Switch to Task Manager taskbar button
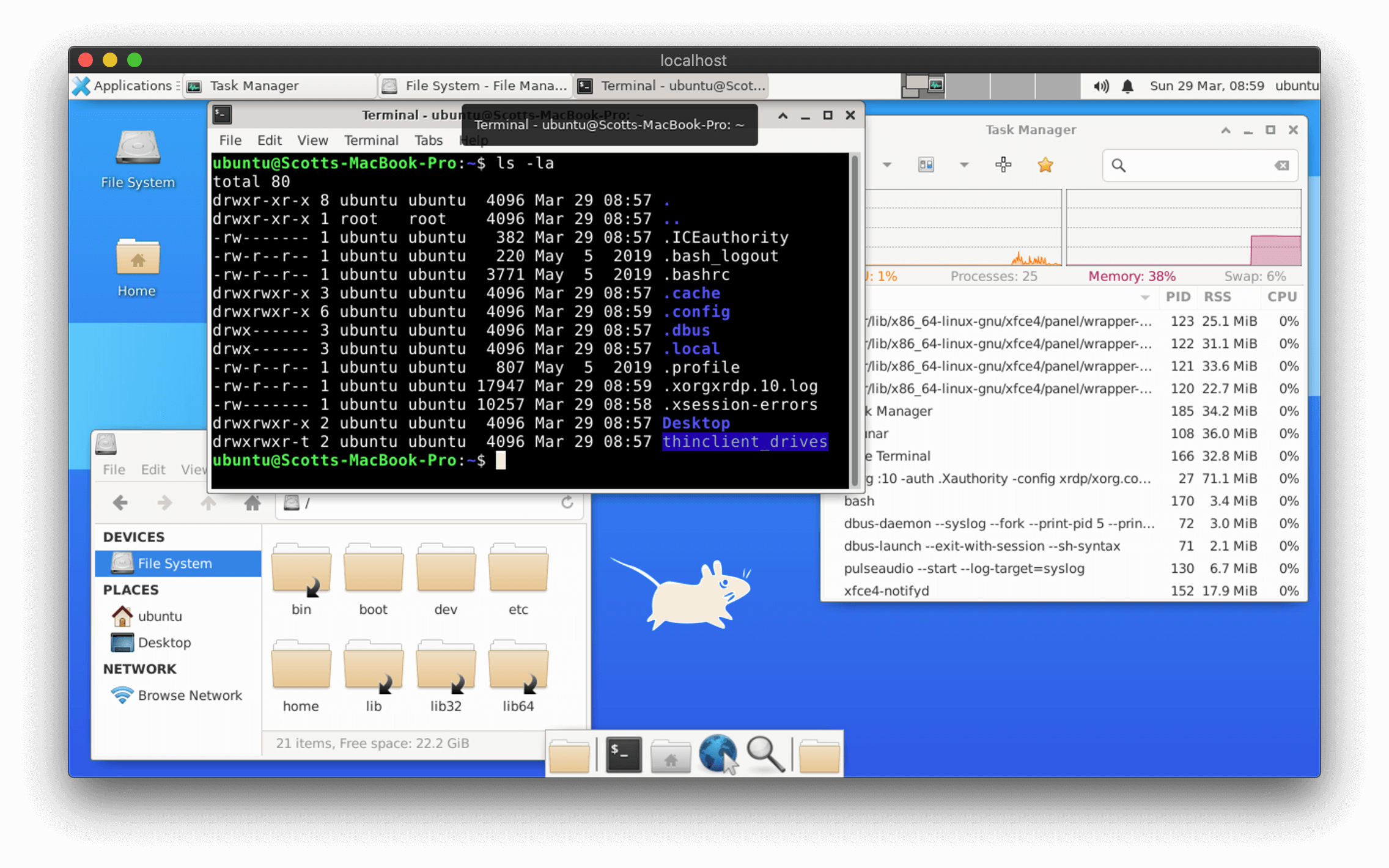 pos(254,86)
